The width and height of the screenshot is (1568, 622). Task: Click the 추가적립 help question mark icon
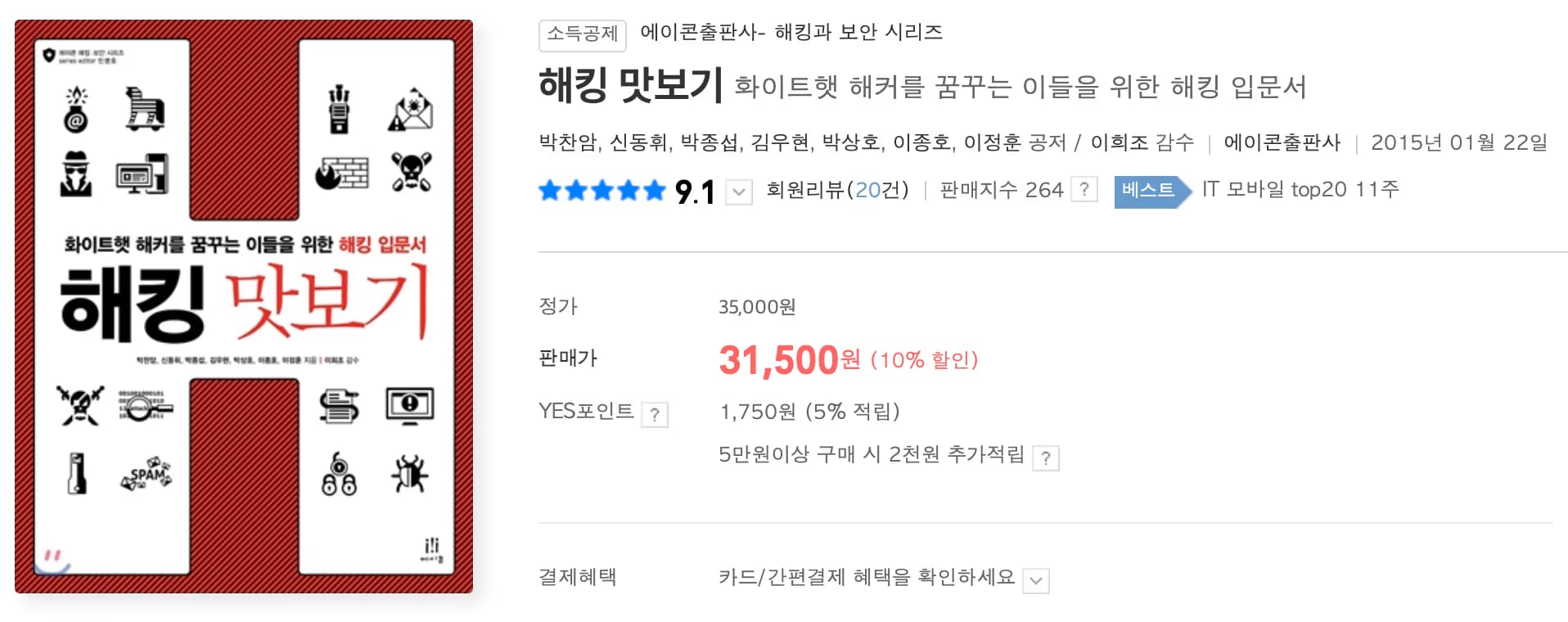[1046, 457]
